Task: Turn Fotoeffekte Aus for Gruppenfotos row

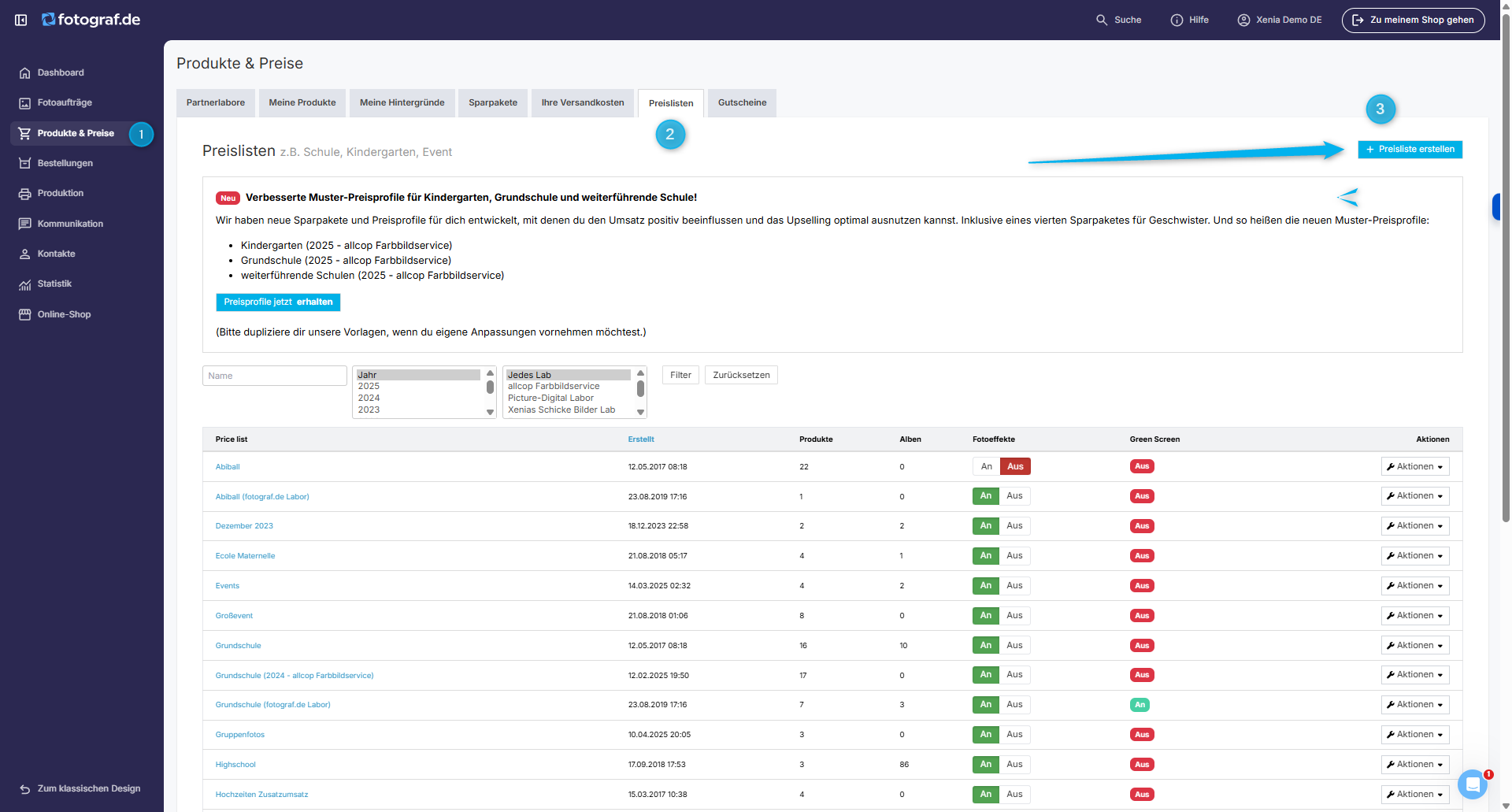Action: [1014, 735]
